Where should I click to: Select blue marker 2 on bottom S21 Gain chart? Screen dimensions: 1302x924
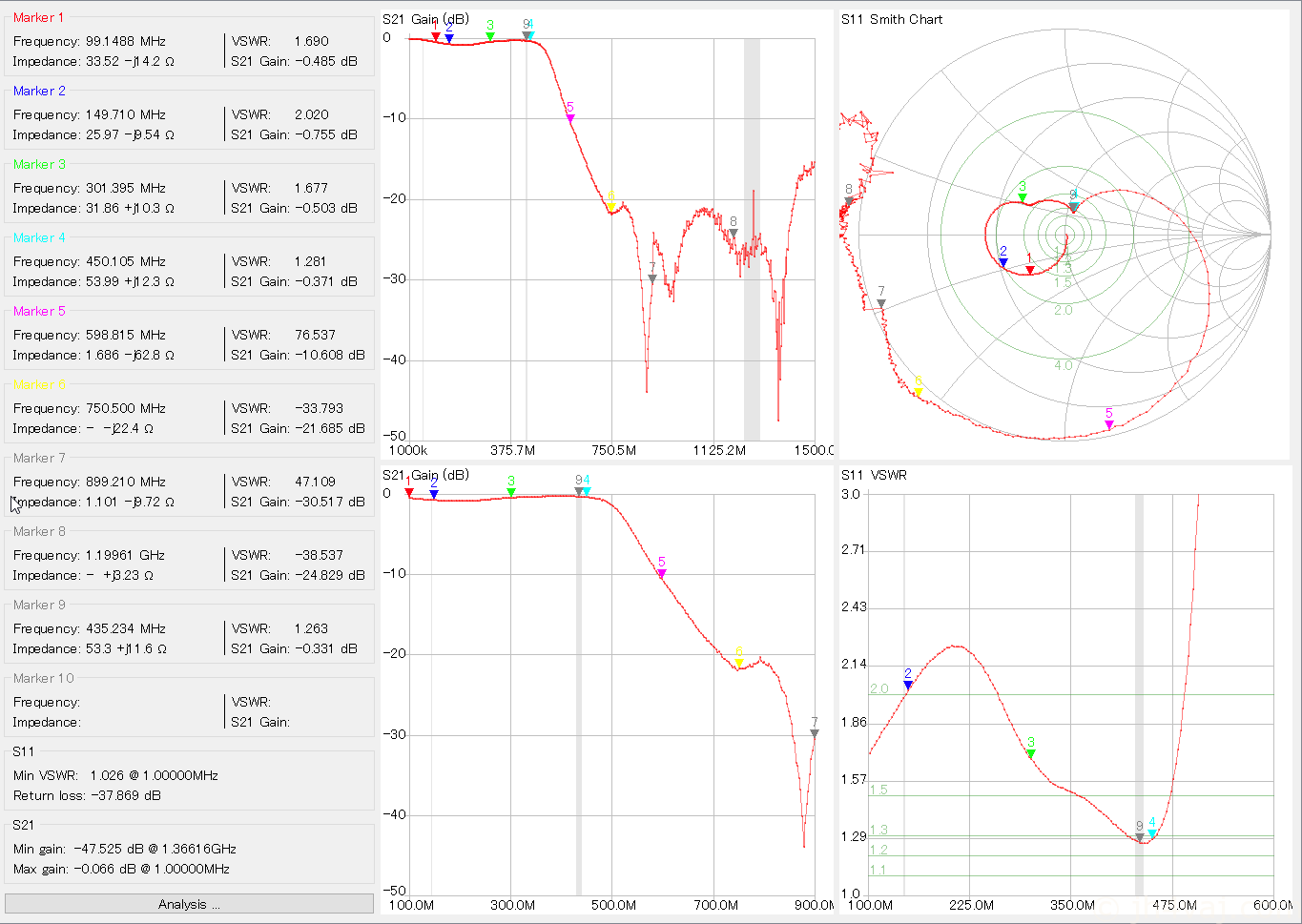click(434, 495)
